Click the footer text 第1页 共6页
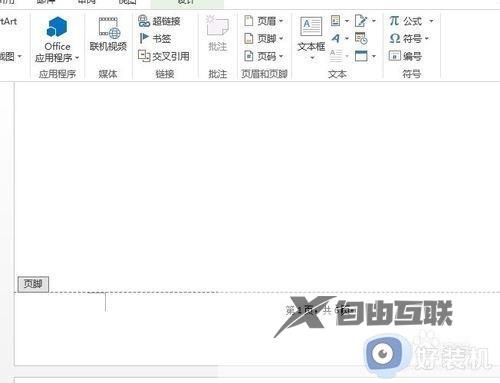This screenshot has height=383, width=500. coord(318,311)
